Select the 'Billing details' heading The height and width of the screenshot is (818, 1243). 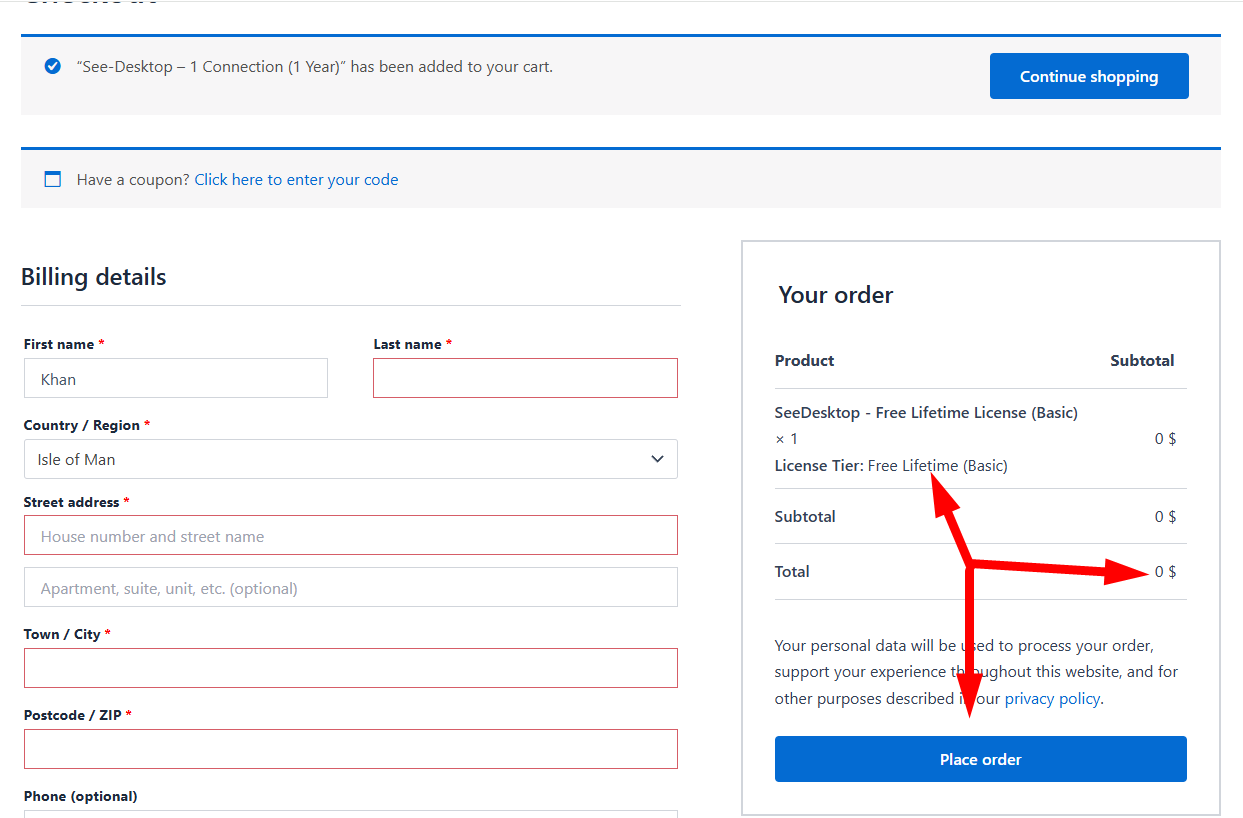click(x=94, y=277)
